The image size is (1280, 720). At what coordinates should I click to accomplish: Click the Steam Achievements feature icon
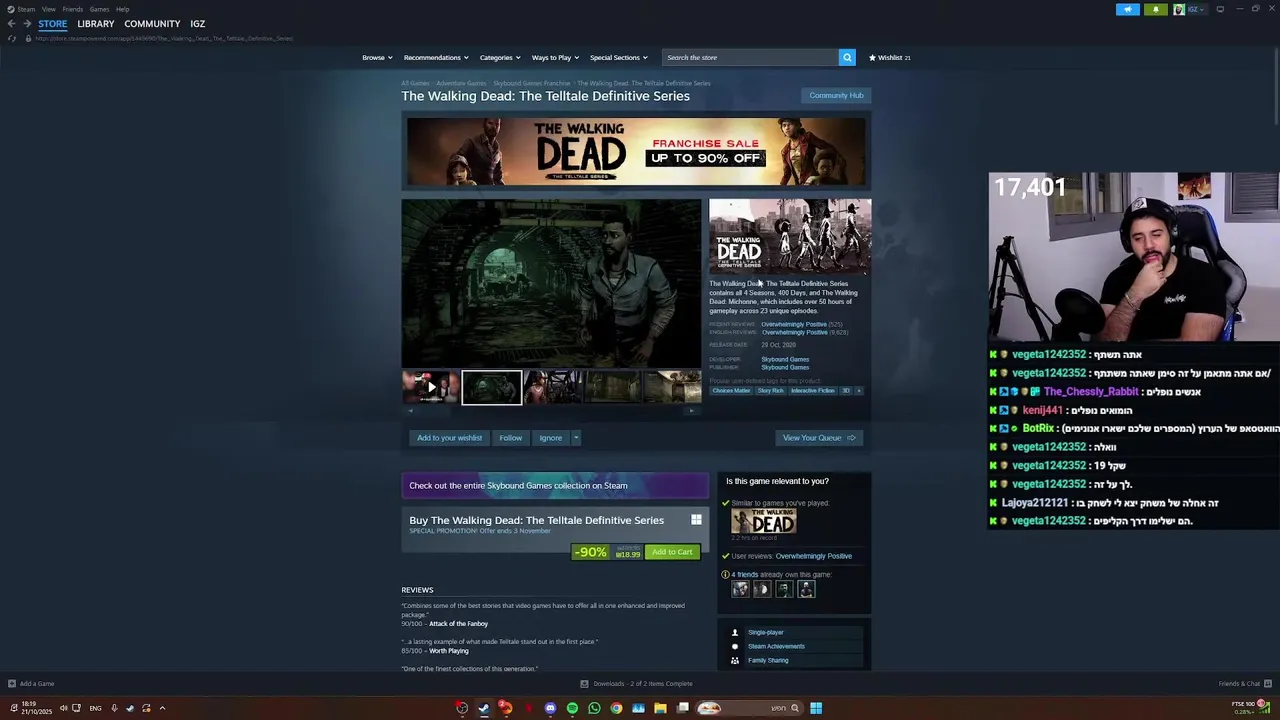pos(735,646)
